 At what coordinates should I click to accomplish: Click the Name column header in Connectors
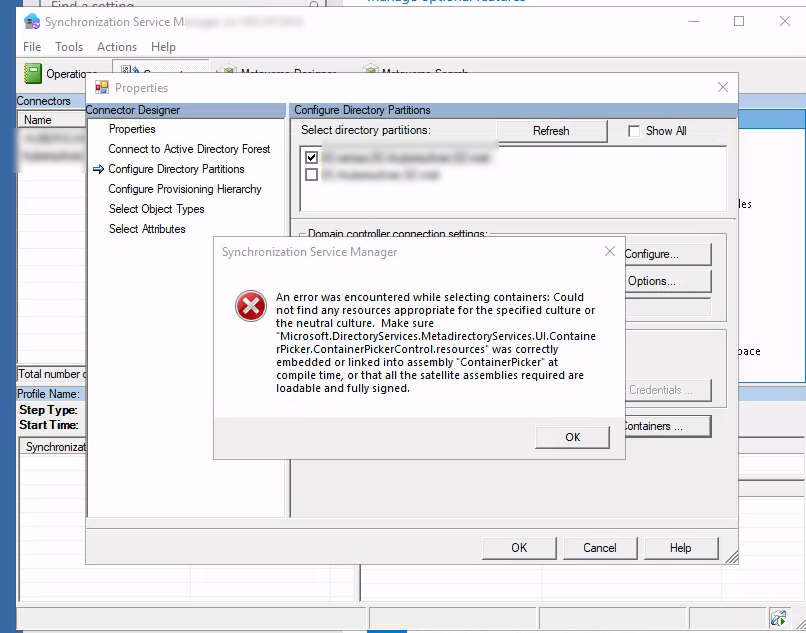pyautogui.click(x=51, y=120)
